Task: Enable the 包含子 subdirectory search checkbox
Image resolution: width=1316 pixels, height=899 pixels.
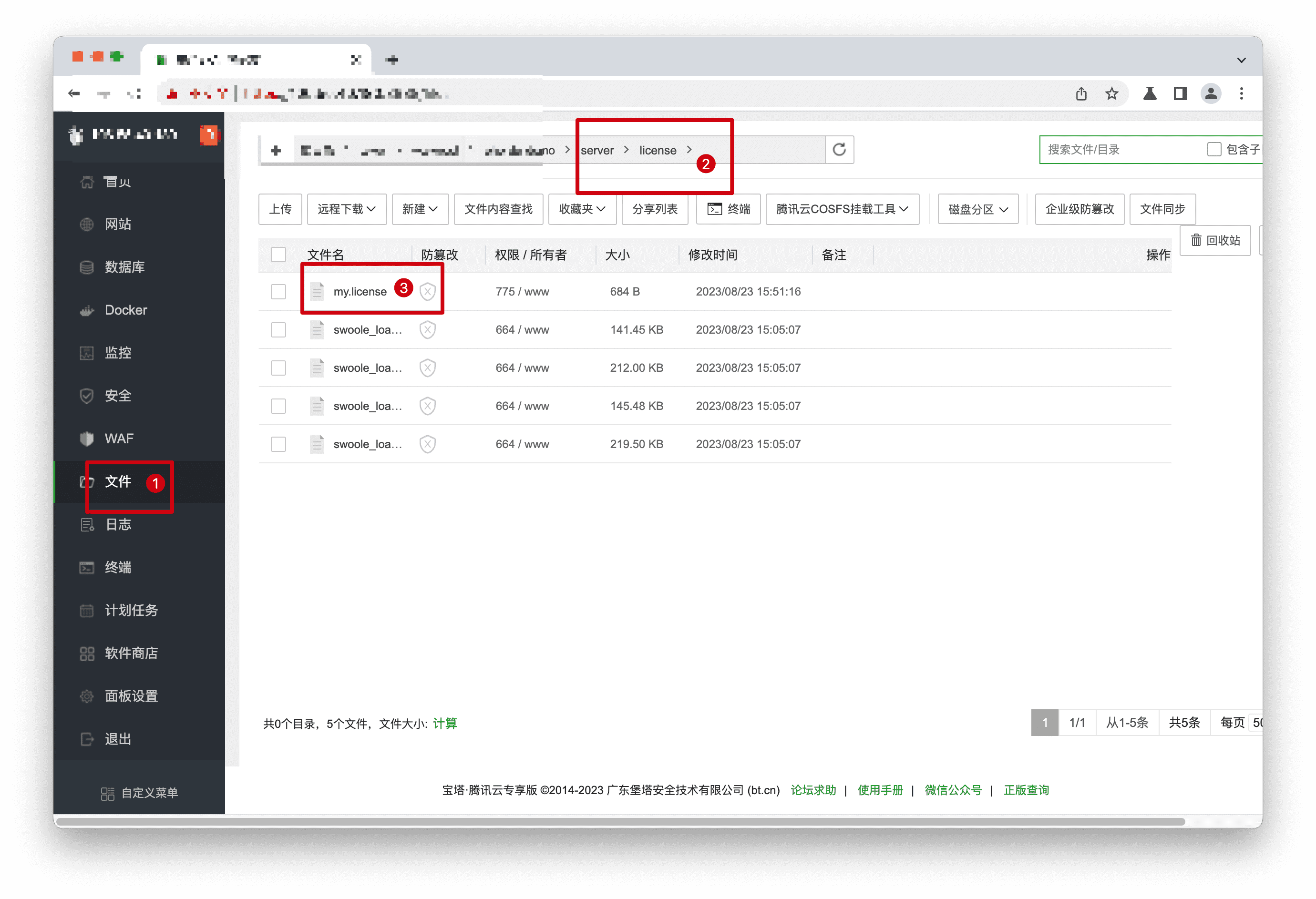Action: (1213, 150)
